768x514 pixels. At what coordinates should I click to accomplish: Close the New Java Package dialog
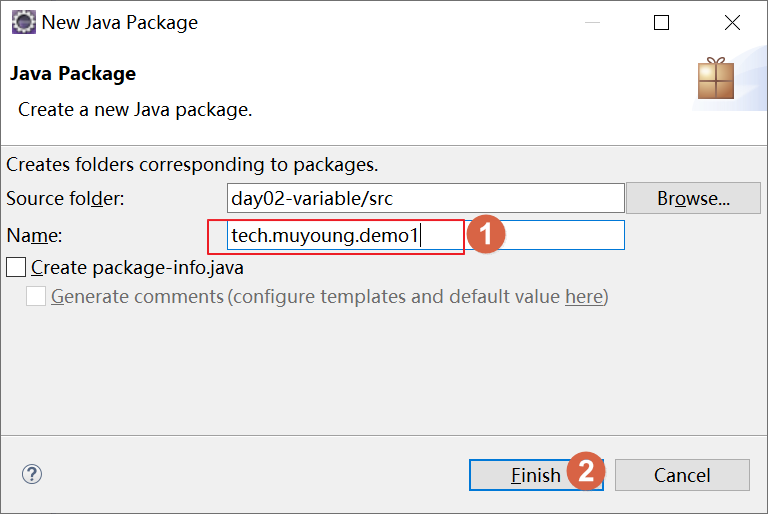[733, 22]
